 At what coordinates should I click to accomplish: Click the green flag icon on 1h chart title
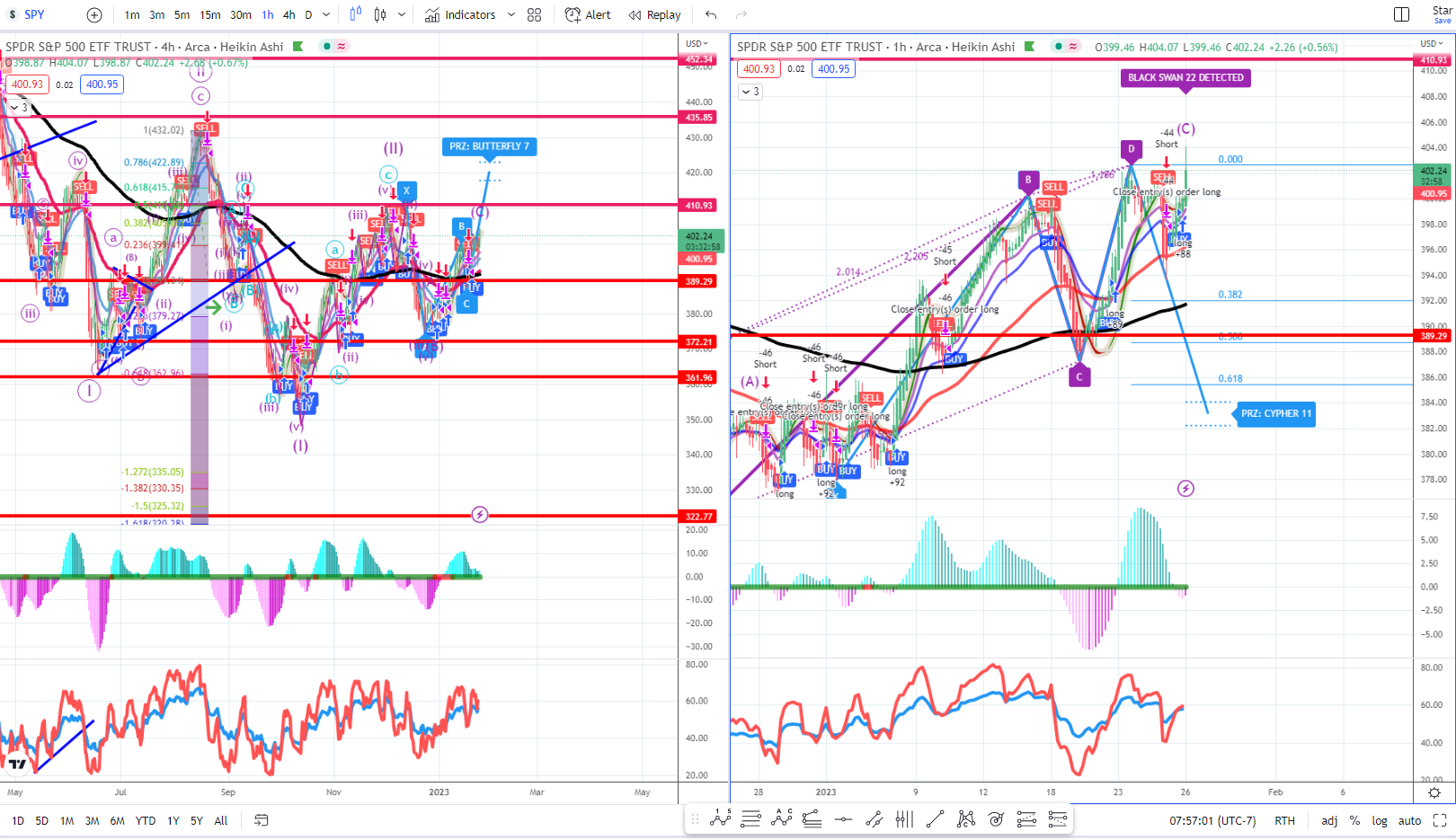coord(1030,47)
